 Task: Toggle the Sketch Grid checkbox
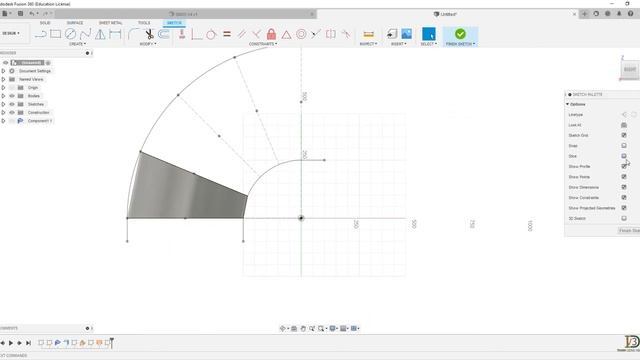click(624, 135)
